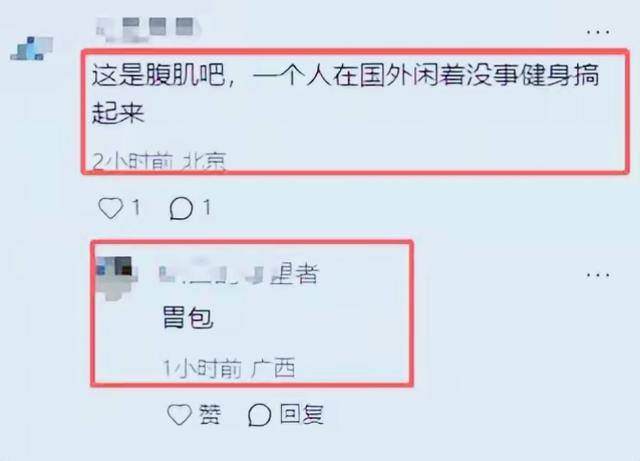This screenshot has height=461, width=640.
Task: Click the 赞 label under the reply
Action: (210, 414)
